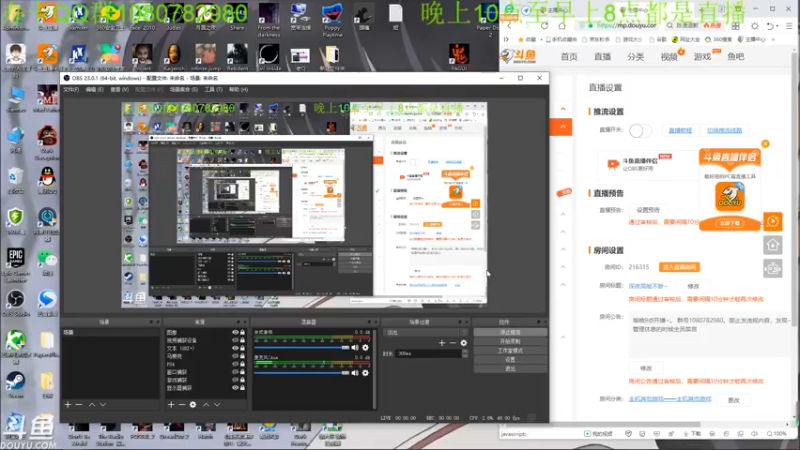Open the browser's hamburger menu
800x450 pixels.
(789, 26)
